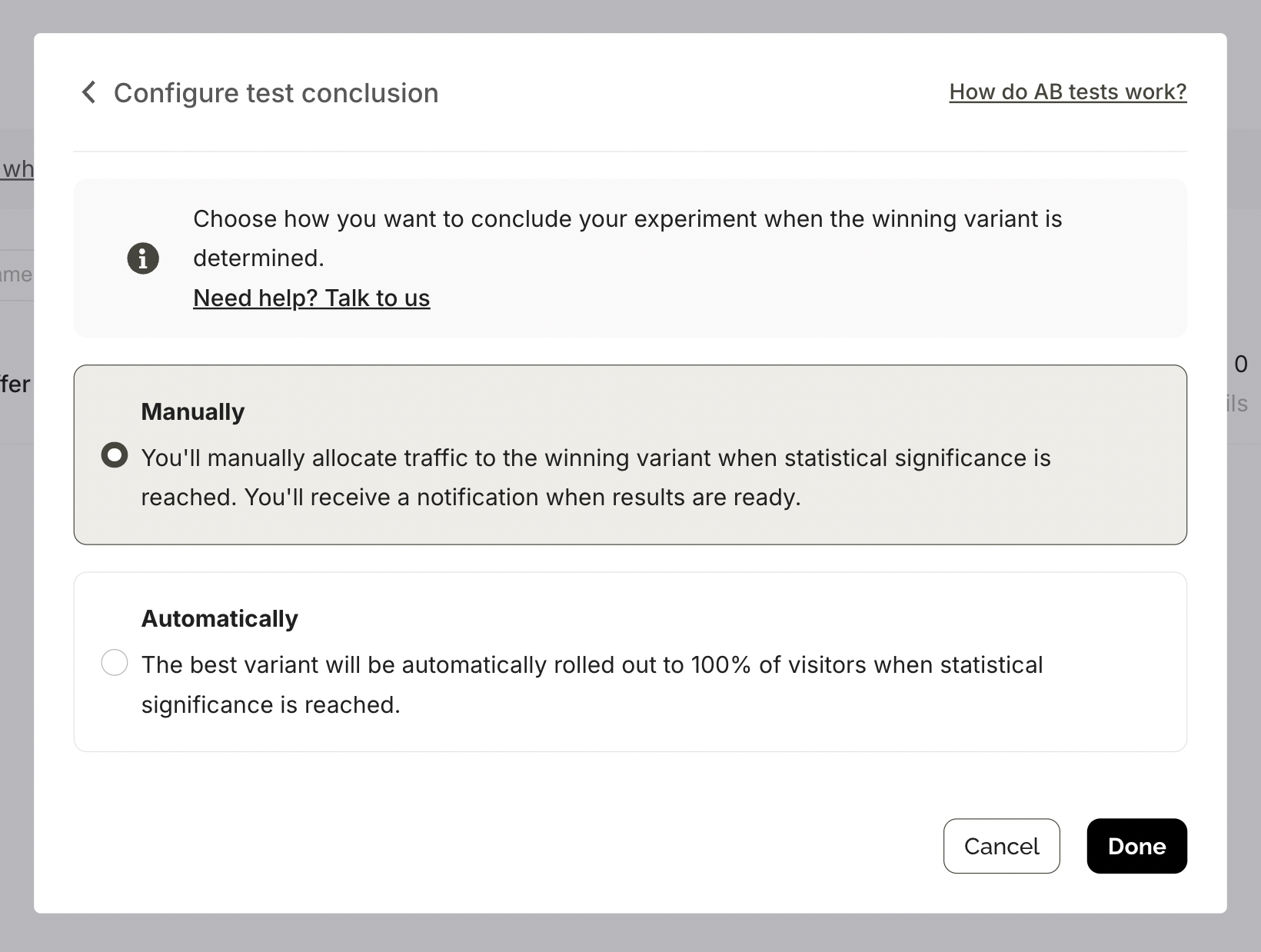1261x952 pixels.
Task: Click the 'Configure test conclusion' title
Action: [276, 93]
